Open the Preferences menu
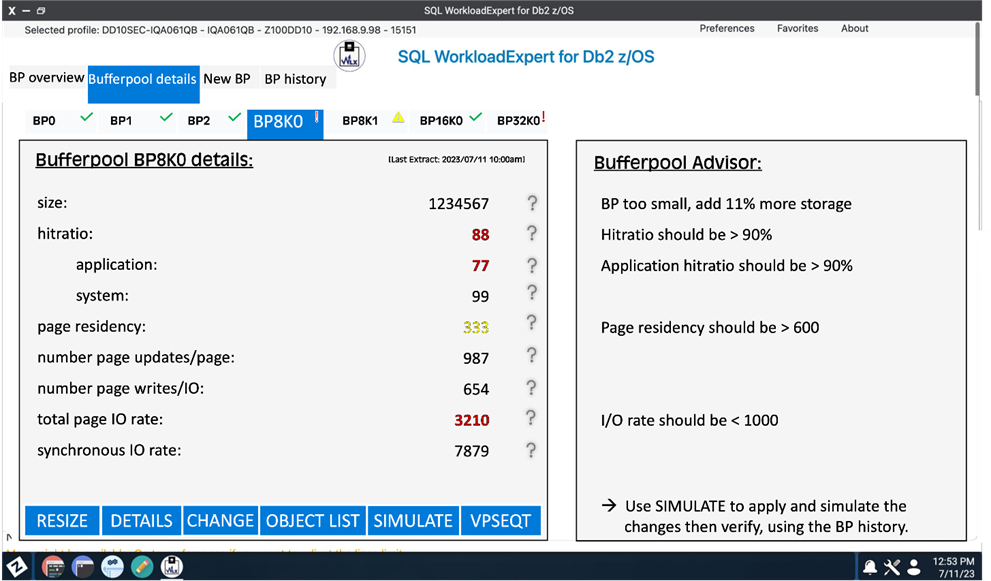Viewport: 991px width, 581px height. 727,29
